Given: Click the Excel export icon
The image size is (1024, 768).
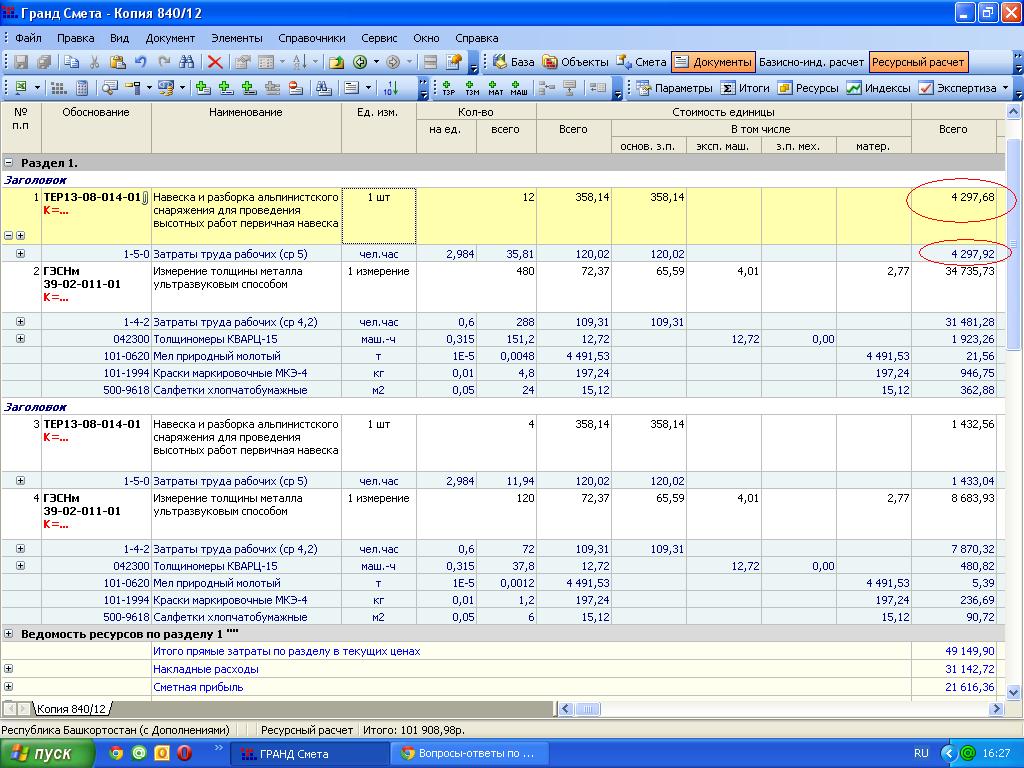Looking at the screenshot, I should point(21,88).
